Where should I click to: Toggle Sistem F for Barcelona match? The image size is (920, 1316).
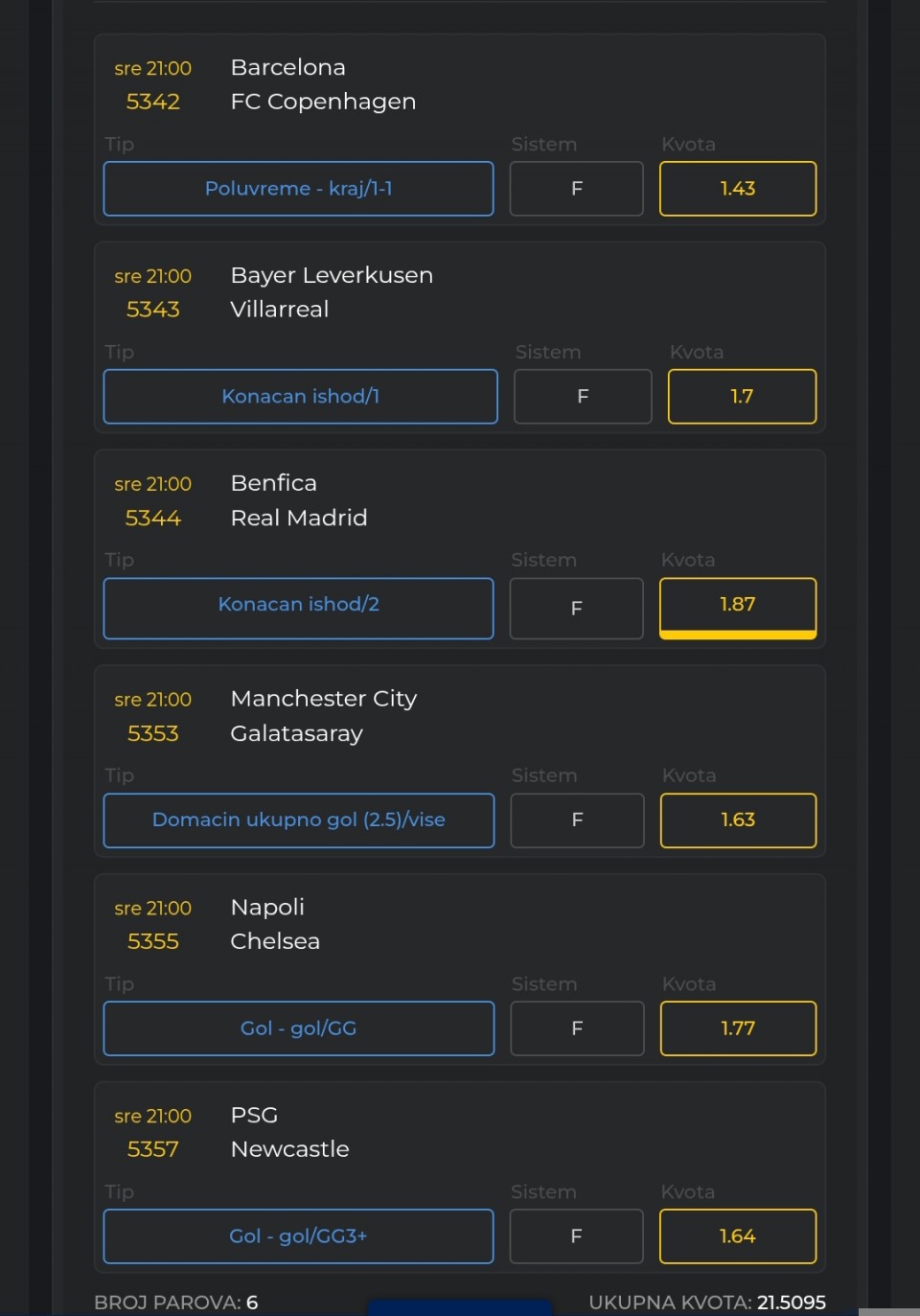point(576,189)
